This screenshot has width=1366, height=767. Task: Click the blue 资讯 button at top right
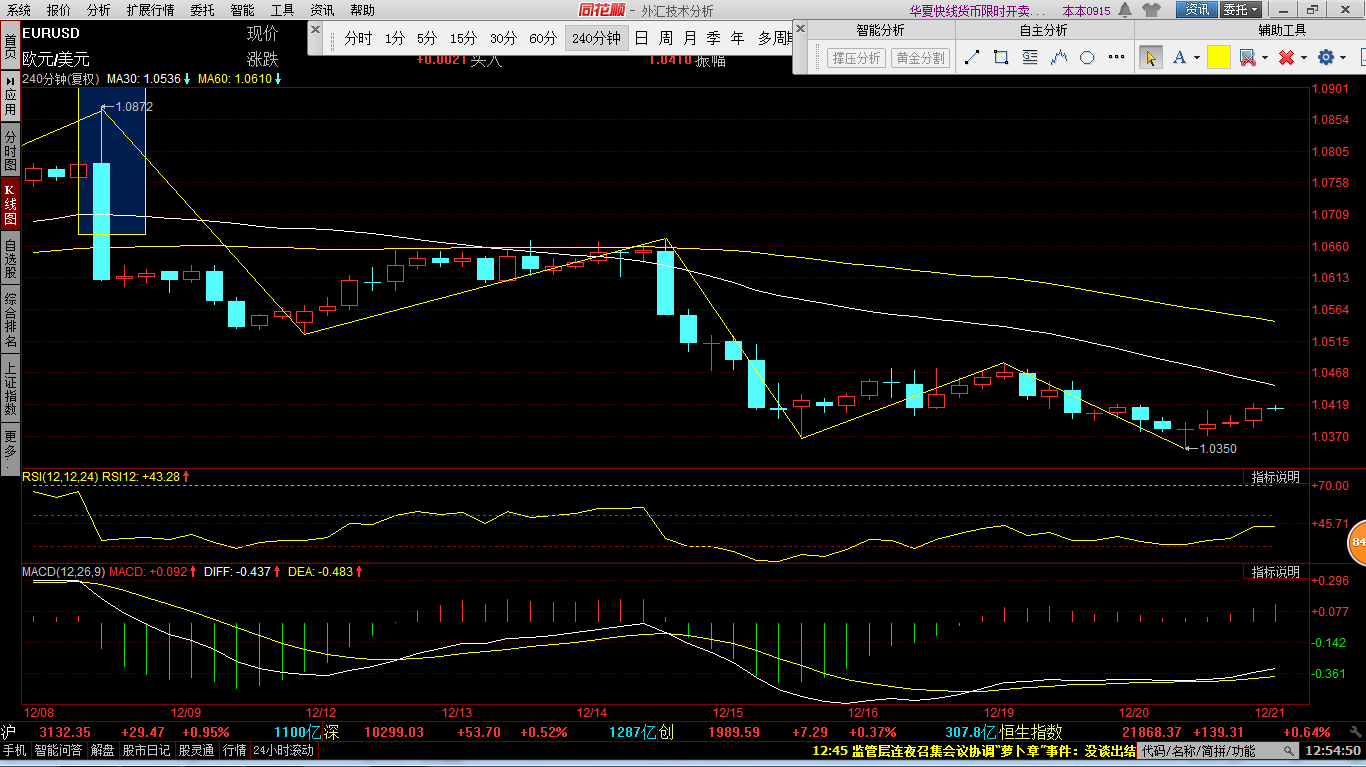tap(1197, 10)
